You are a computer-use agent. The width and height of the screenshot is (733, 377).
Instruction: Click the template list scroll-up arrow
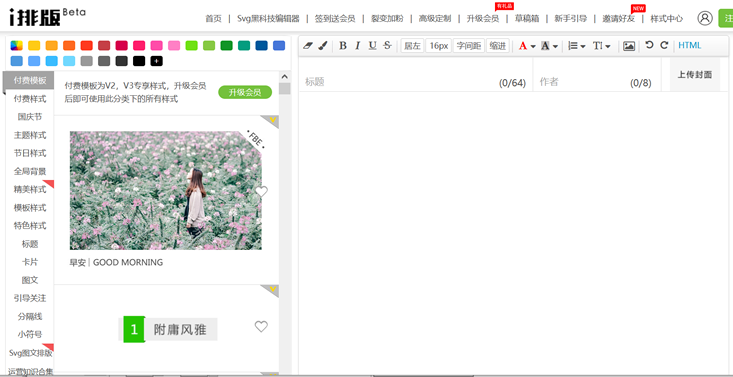click(284, 77)
